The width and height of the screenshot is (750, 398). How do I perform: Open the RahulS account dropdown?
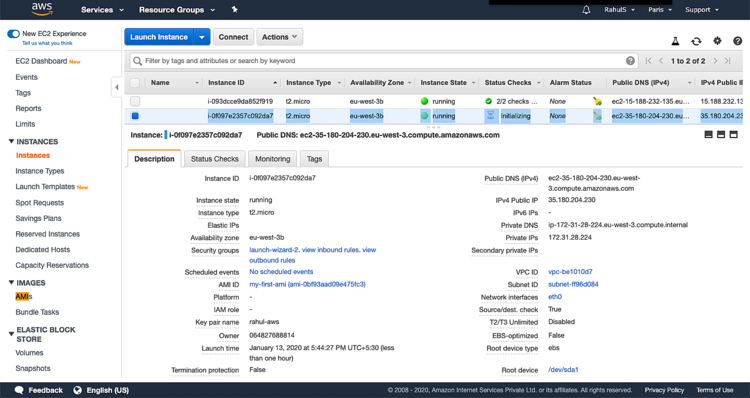point(619,10)
